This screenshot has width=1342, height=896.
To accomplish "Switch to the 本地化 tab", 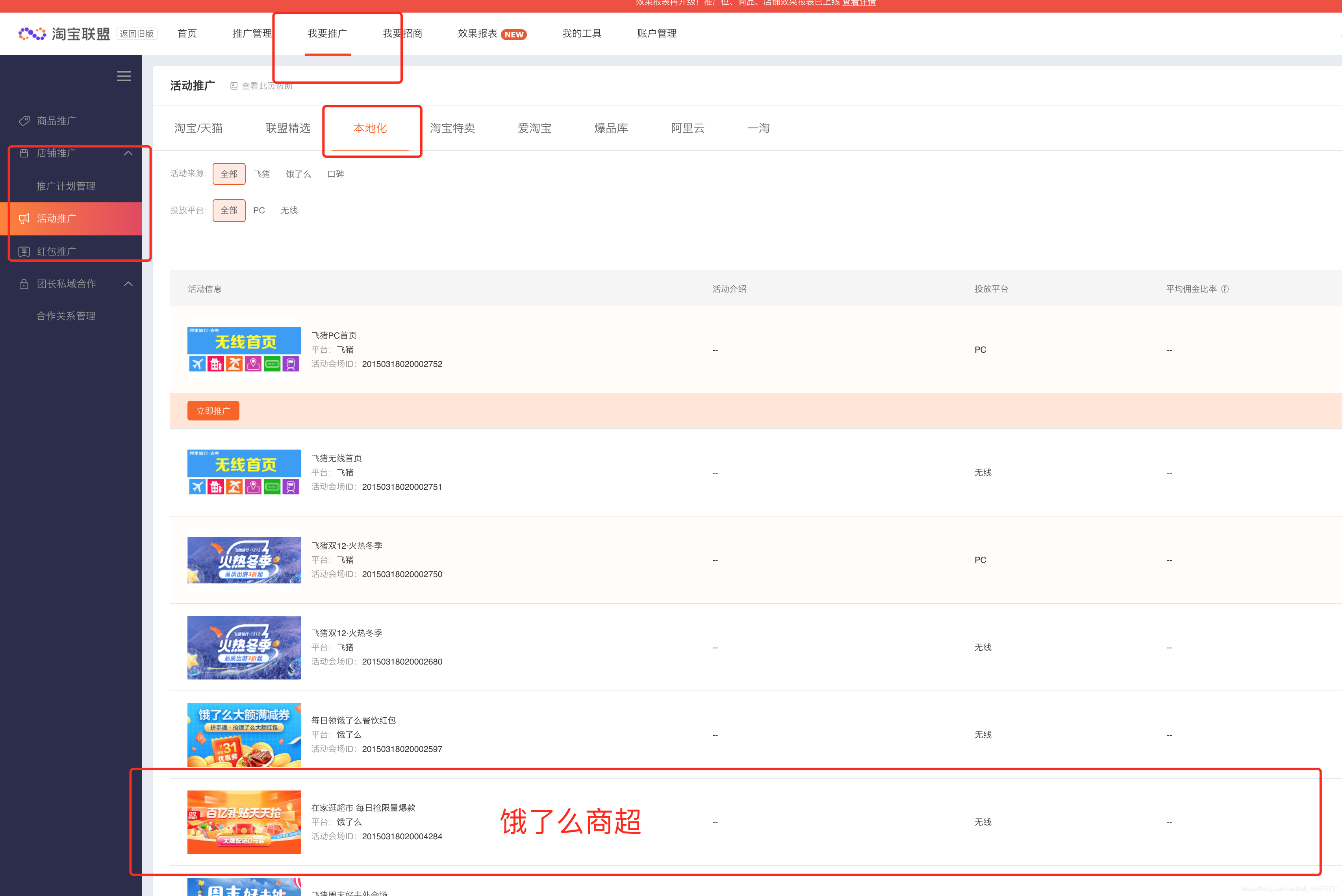I will pyautogui.click(x=371, y=128).
